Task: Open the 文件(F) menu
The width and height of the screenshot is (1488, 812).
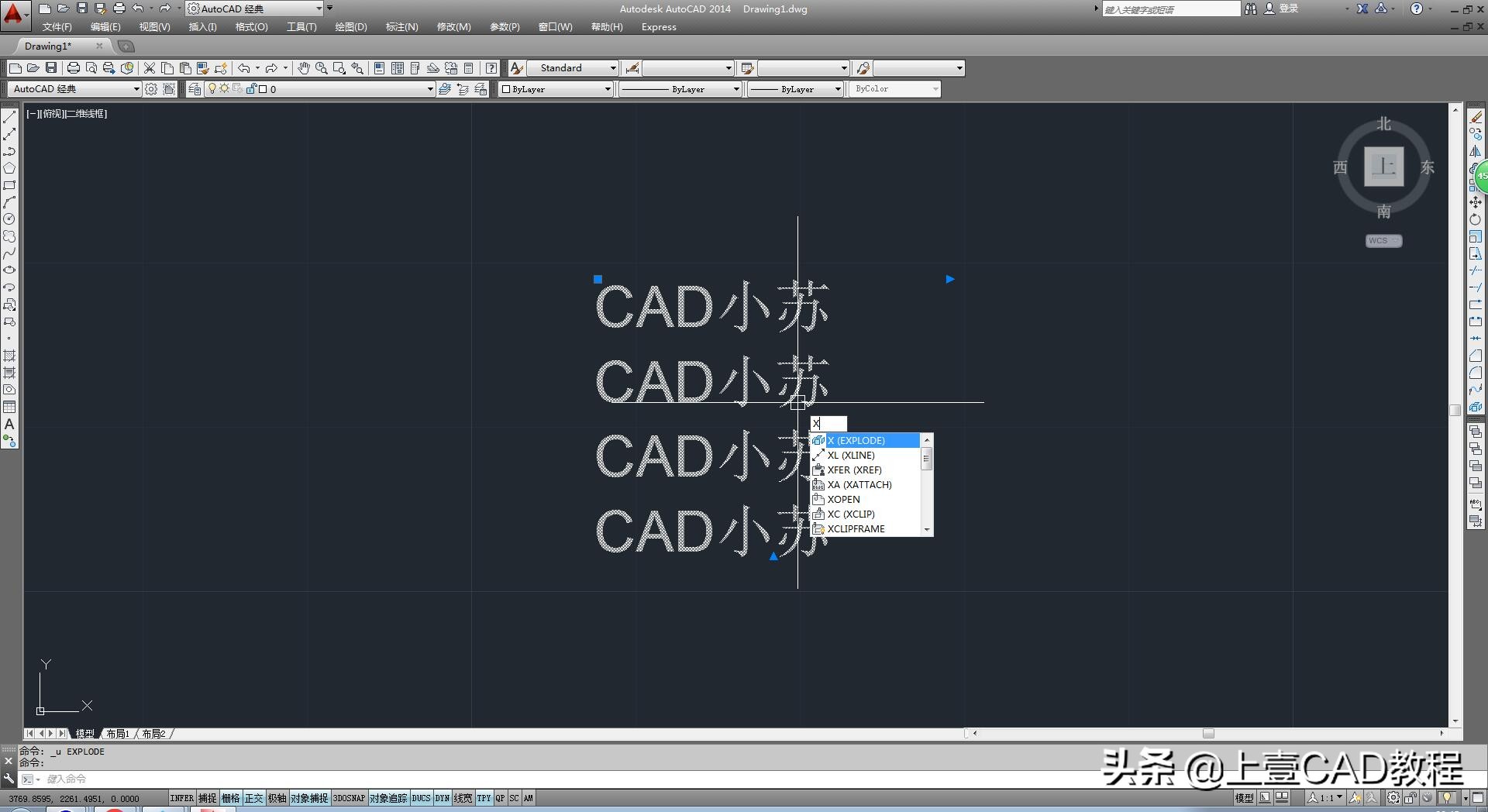Action: pos(57,27)
